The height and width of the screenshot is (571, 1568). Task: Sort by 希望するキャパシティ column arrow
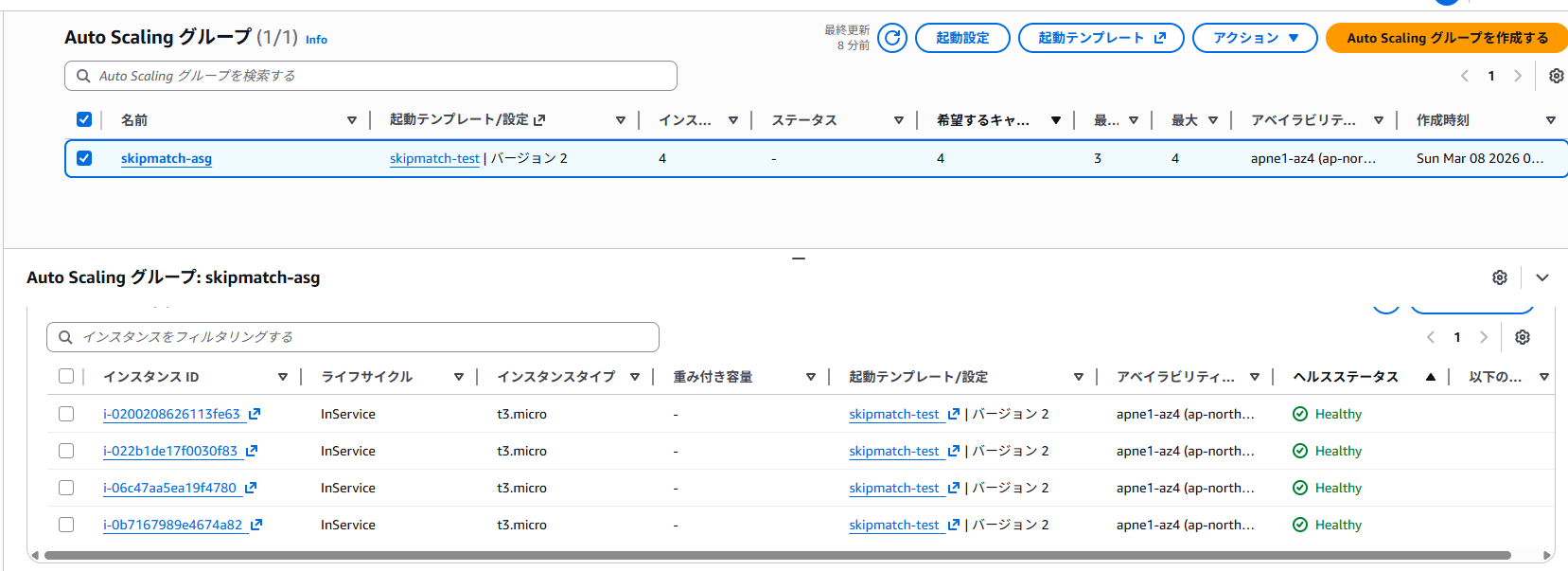coord(1056,120)
